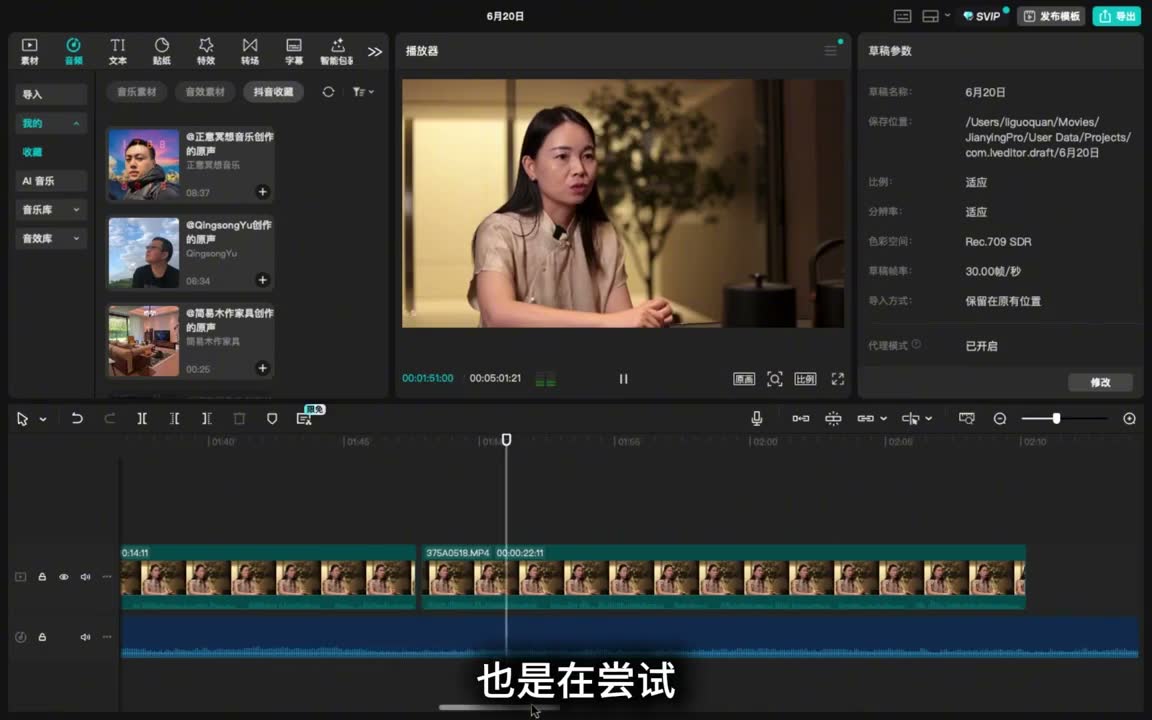Split the clip at playhead

pos(142,418)
